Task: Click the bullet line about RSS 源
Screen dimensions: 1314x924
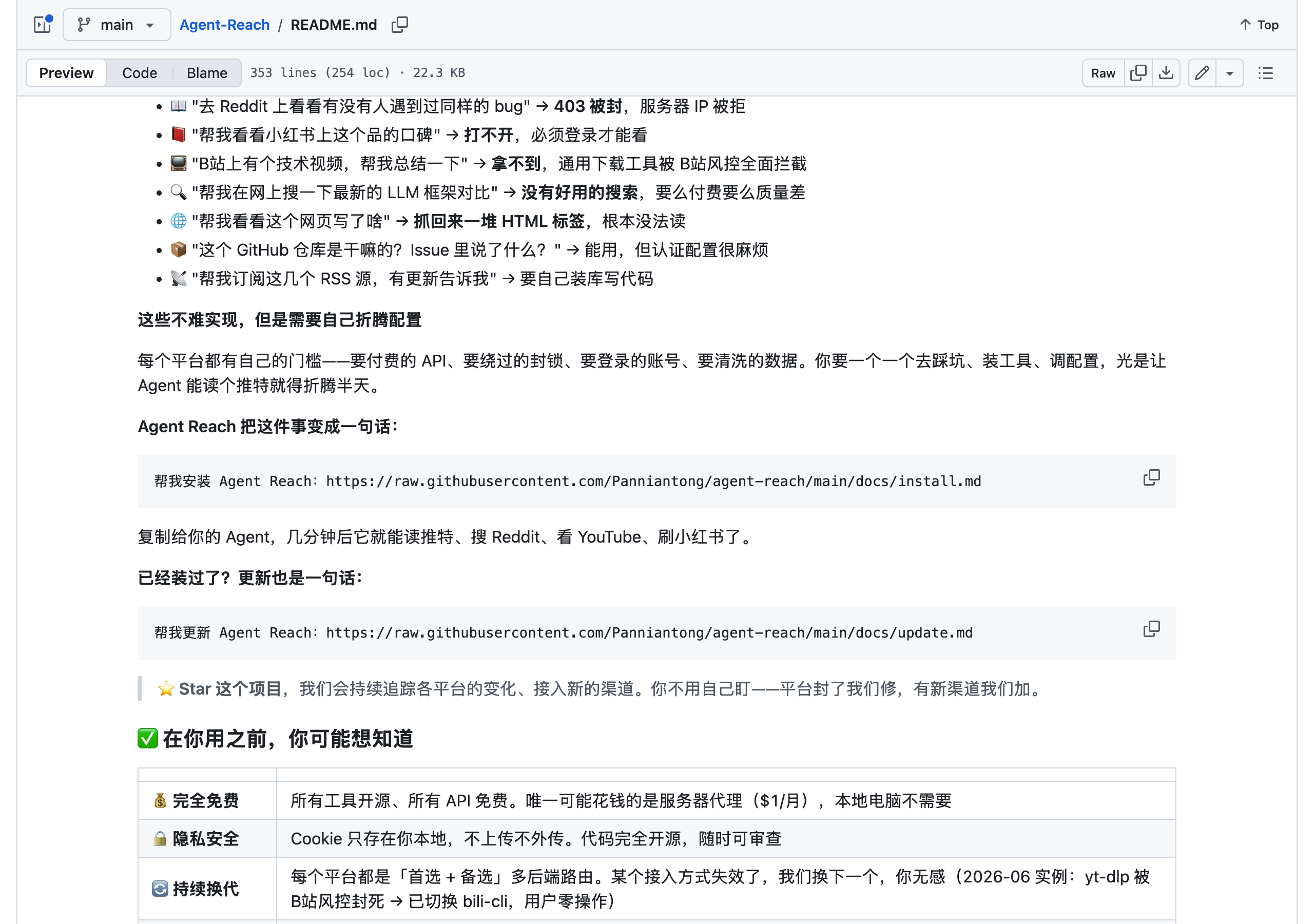Action: click(x=412, y=279)
